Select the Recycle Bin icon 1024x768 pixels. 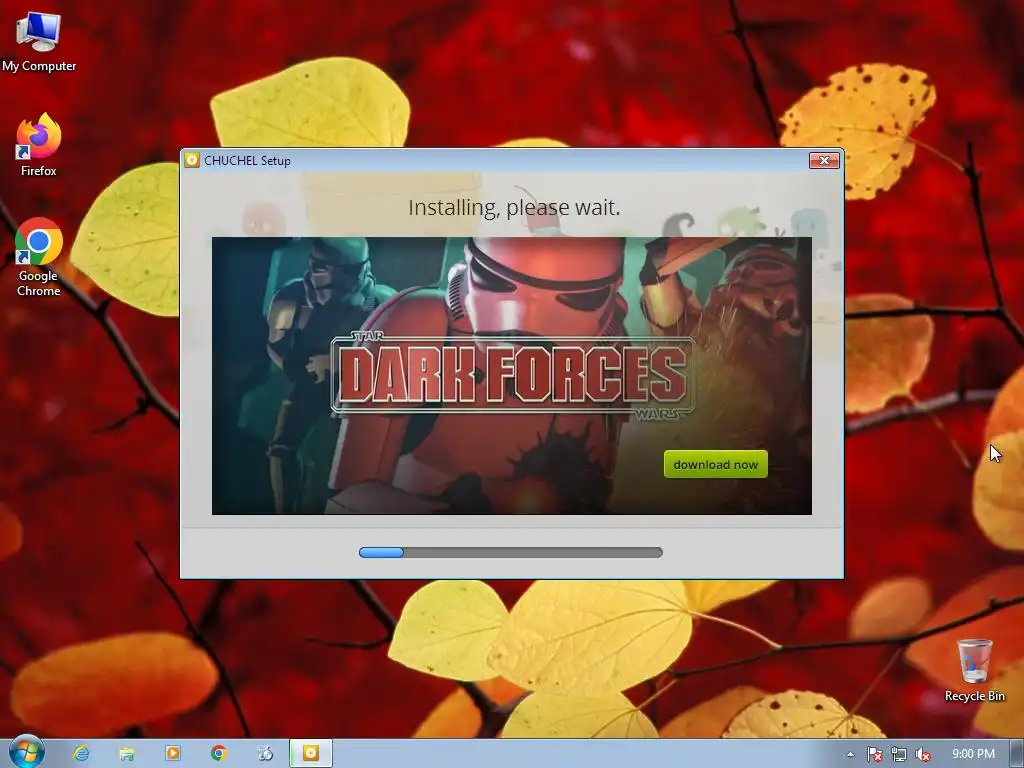coord(974,671)
